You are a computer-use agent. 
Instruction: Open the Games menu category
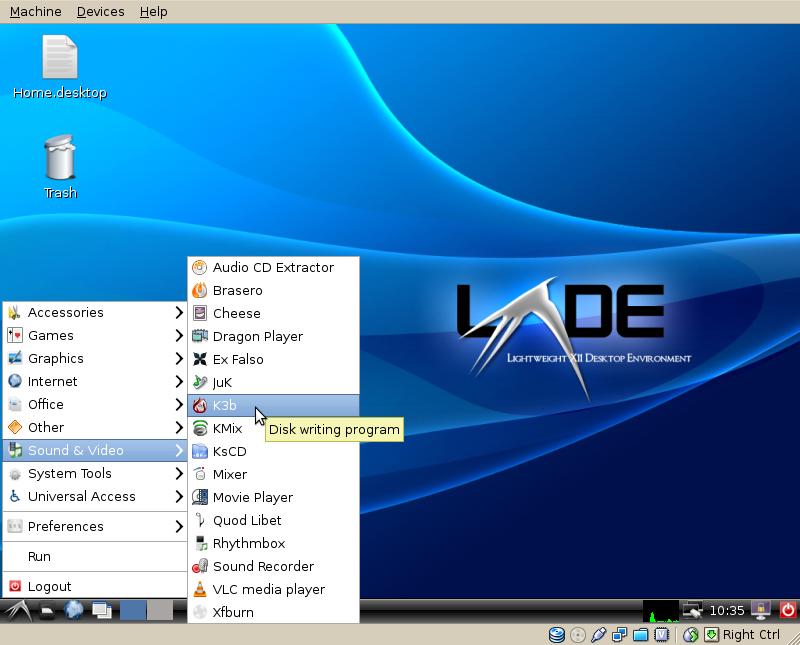click(x=95, y=335)
